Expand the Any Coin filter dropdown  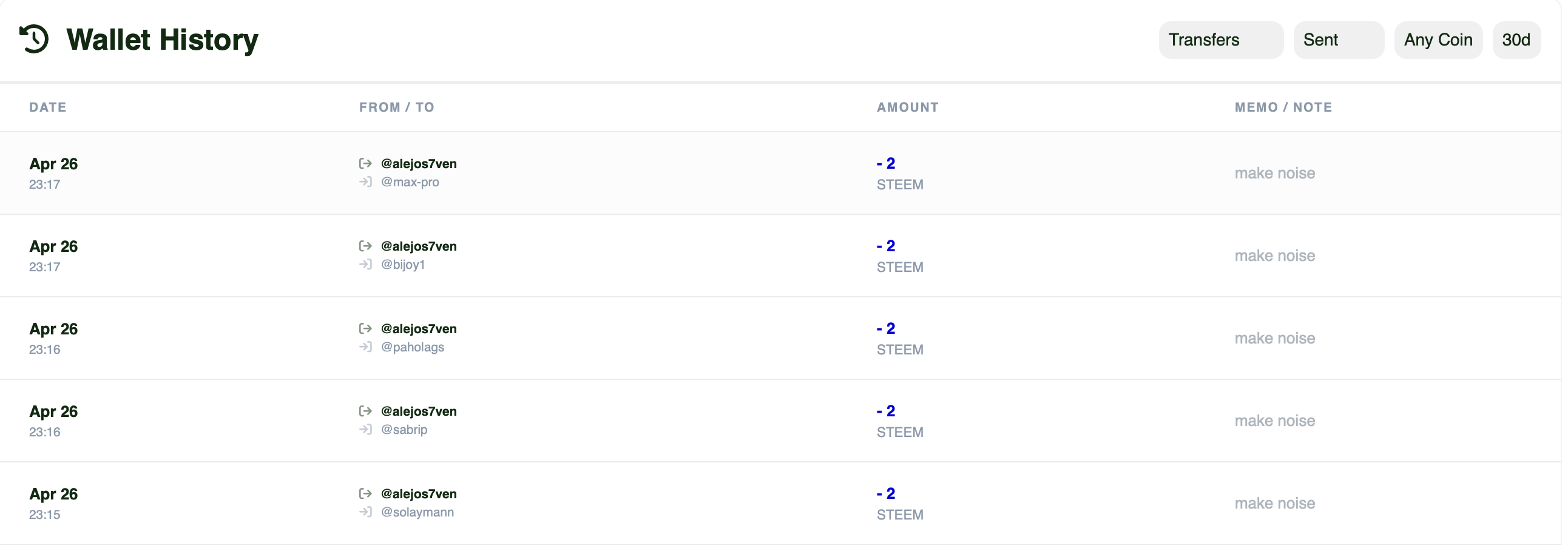(1438, 40)
